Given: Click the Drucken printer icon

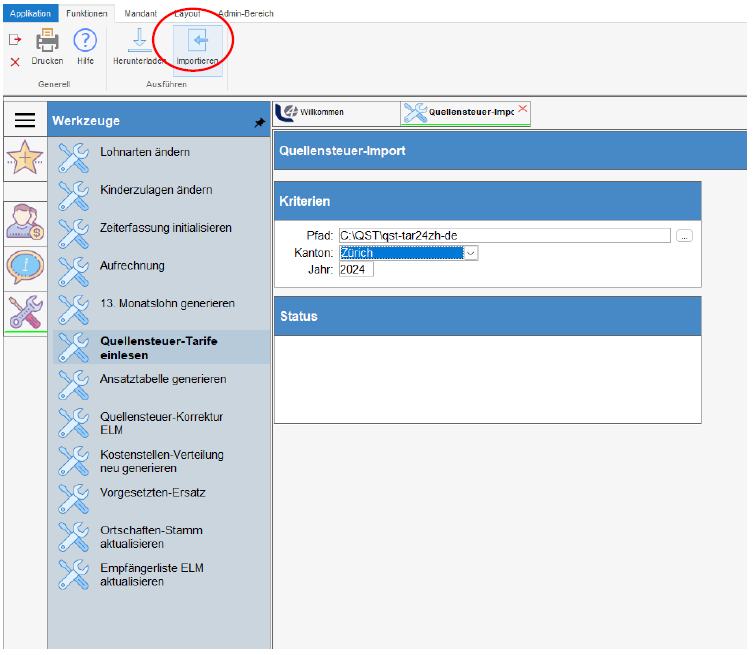Looking at the screenshot, I should pos(47,41).
